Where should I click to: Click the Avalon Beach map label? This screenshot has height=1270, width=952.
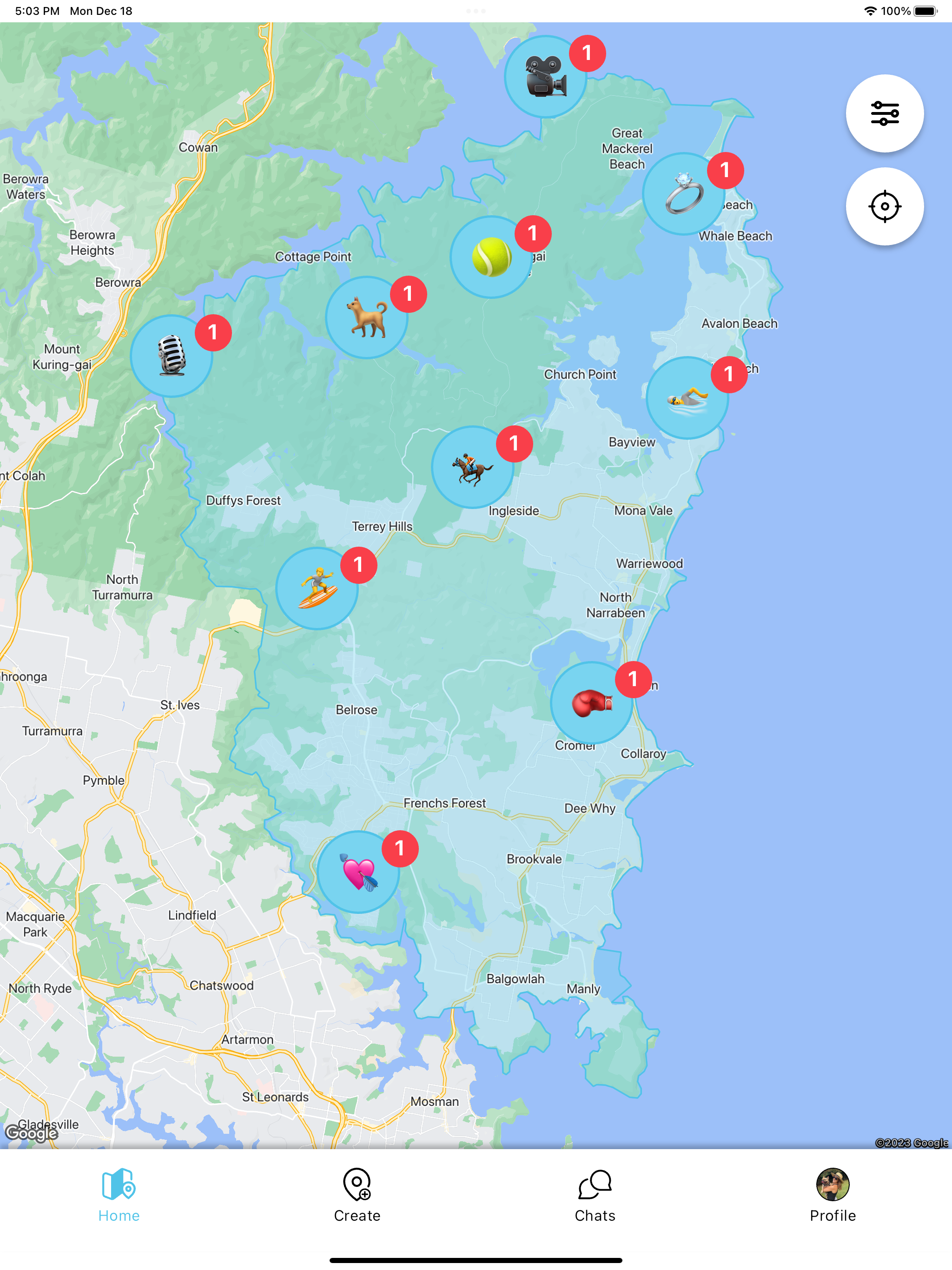click(x=740, y=324)
